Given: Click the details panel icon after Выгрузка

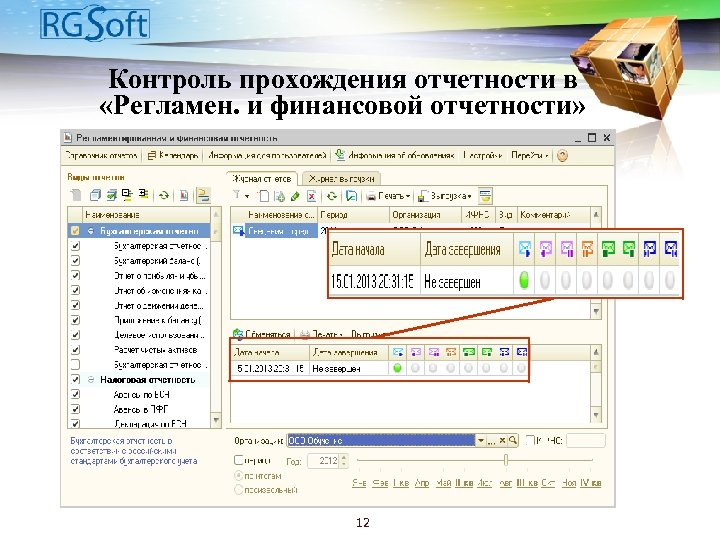Looking at the screenshot, I should [x=485, y=196].
